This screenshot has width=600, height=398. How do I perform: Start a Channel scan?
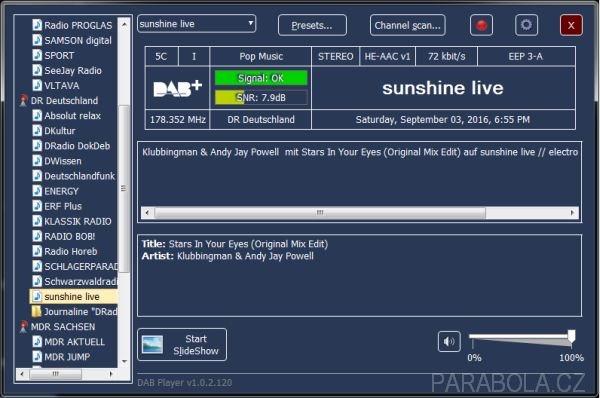408,25
